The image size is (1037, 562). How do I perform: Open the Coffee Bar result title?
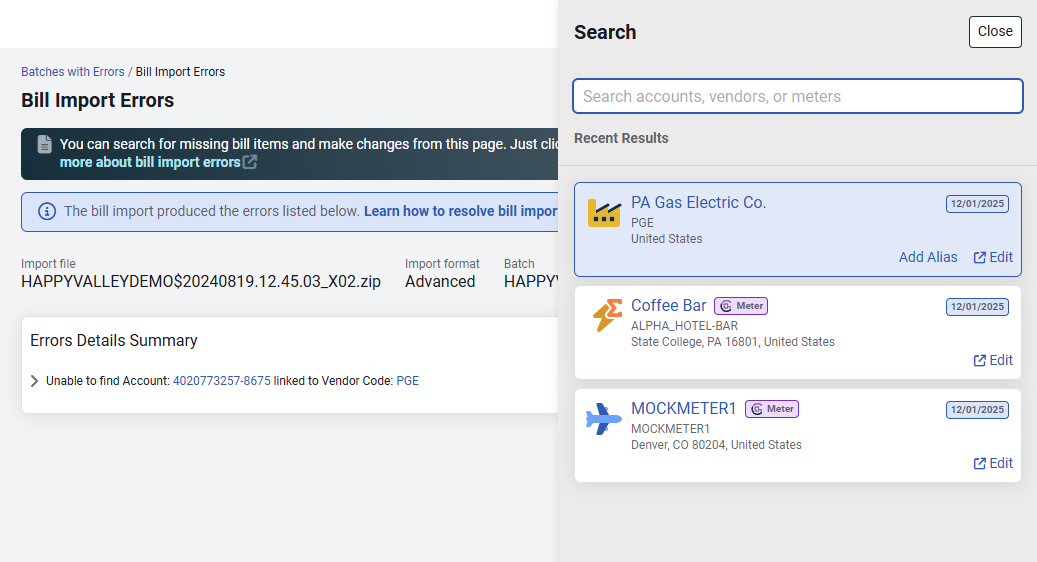(668, 306)
